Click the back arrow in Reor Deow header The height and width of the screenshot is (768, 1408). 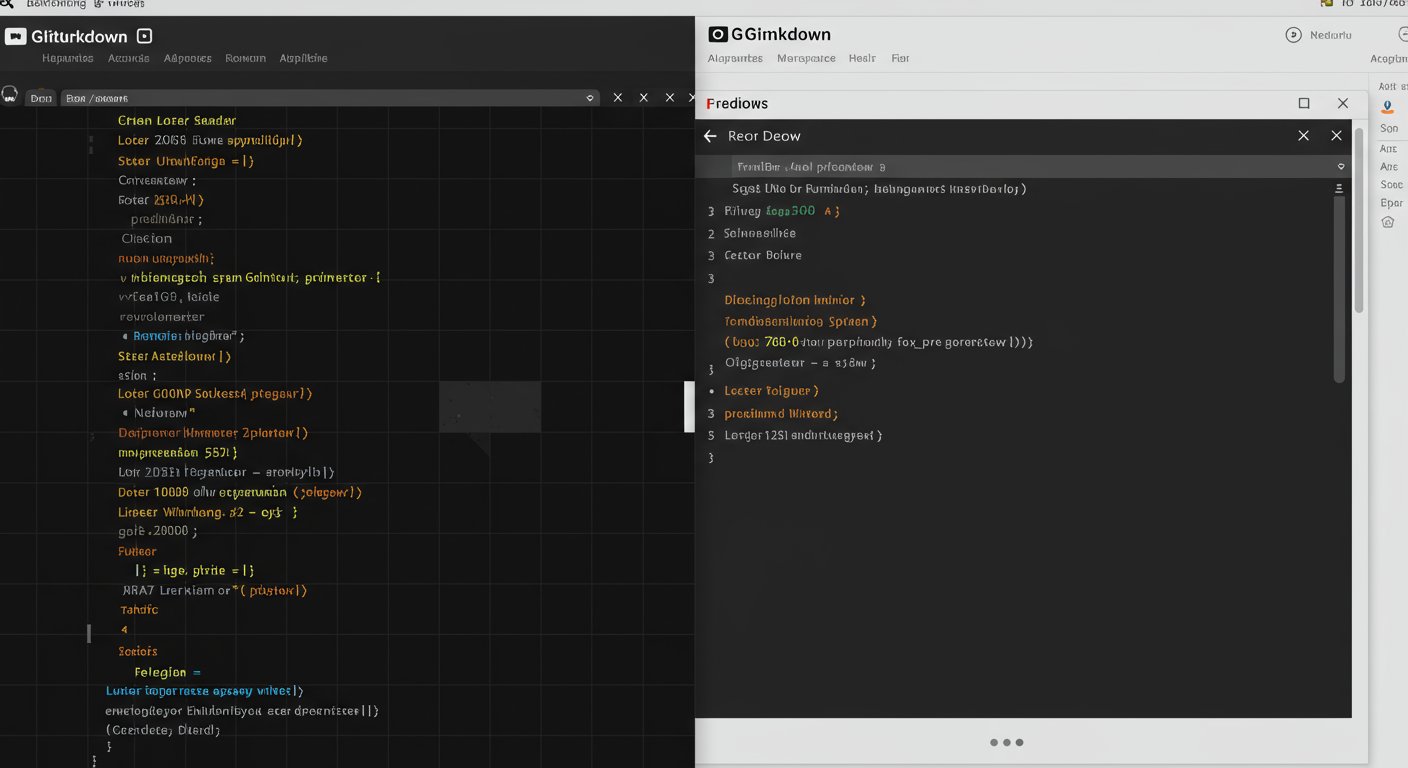[x=710, y=135]
